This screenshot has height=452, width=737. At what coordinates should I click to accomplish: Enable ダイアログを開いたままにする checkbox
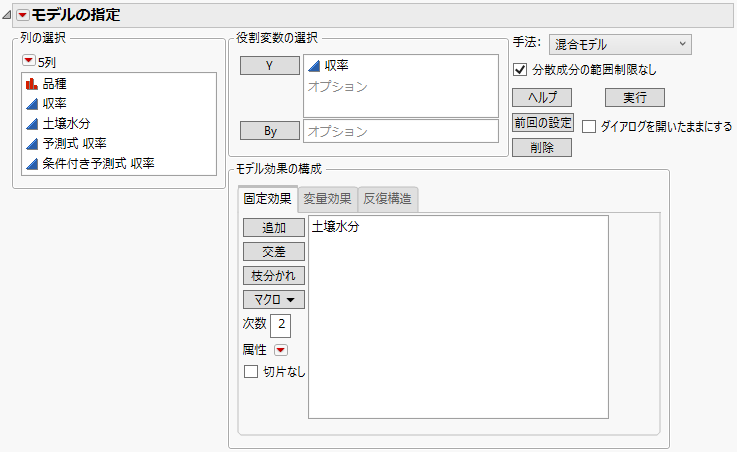point(589,126)
